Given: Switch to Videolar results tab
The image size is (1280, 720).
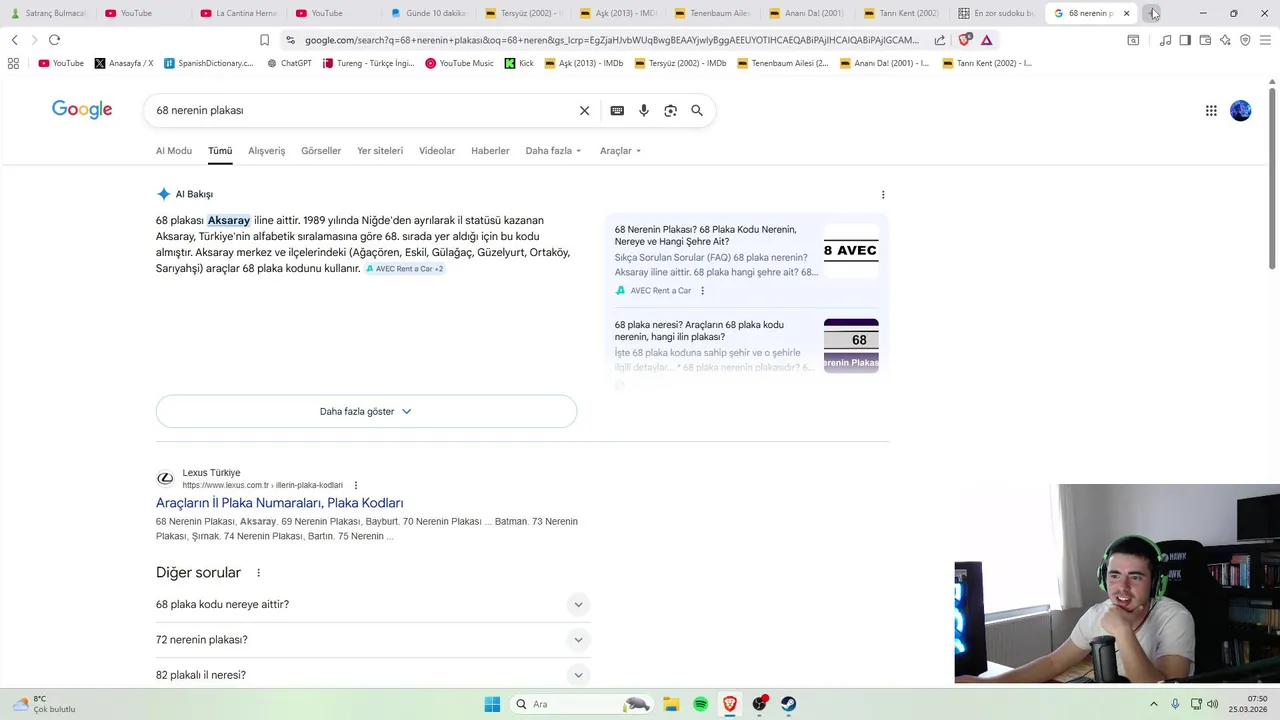Looking at the screenshot, I should tap(437, 151).
